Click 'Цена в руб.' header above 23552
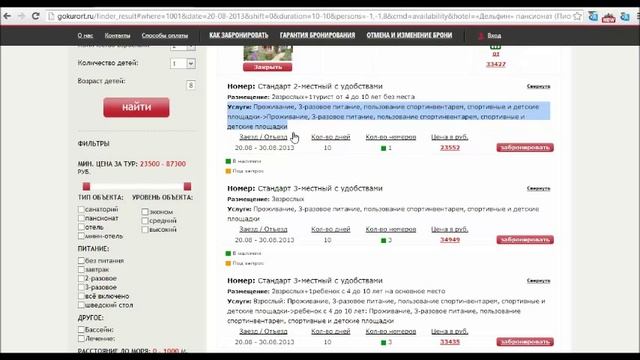This screenshot has height=360, width=640. (x=449, y=137)
